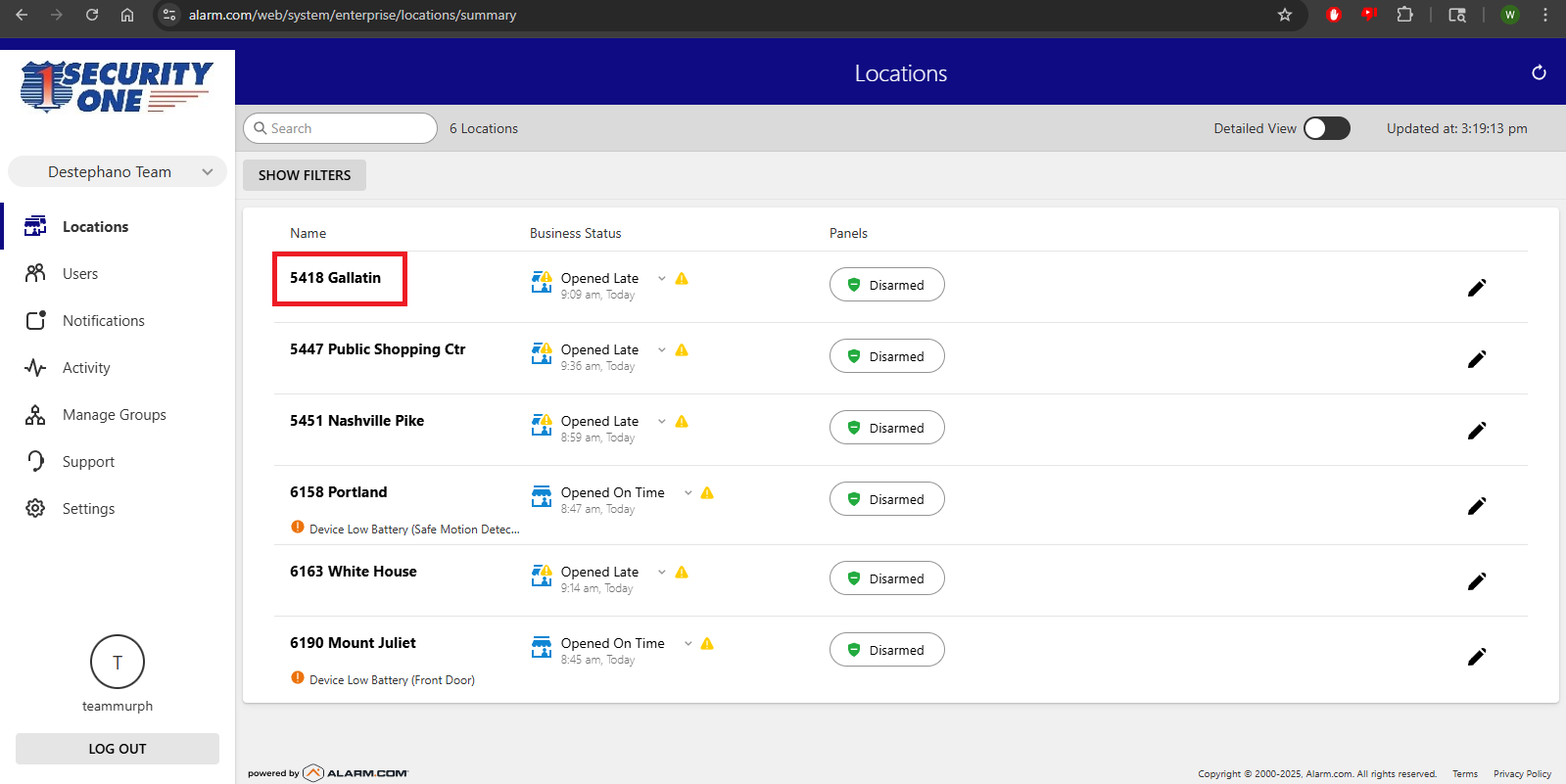Edit 5418 Gallatin with the pencil icon

tap(1477, 288)
